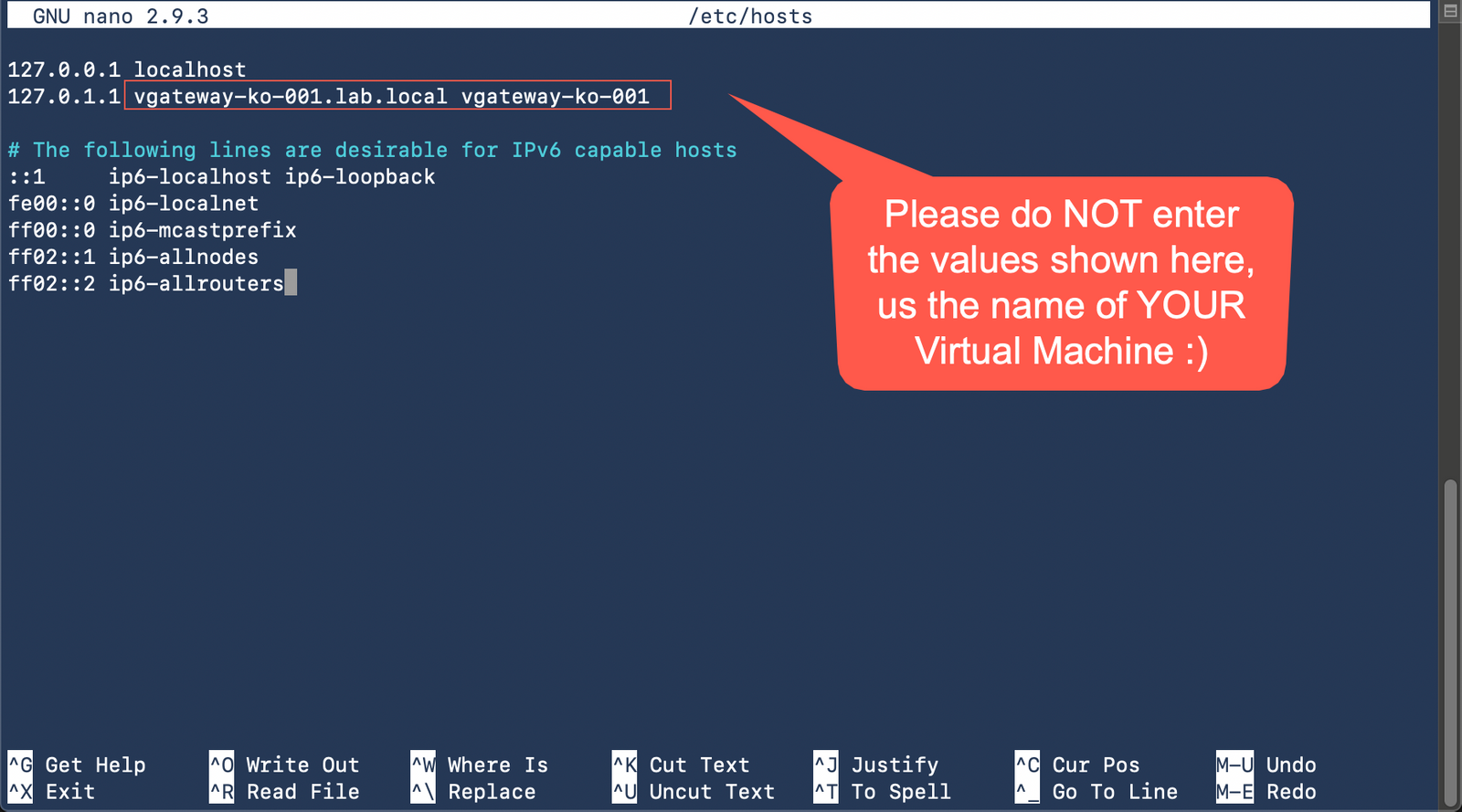
Task: Click the ^J Justify shortcut
Action: (877, 765)
